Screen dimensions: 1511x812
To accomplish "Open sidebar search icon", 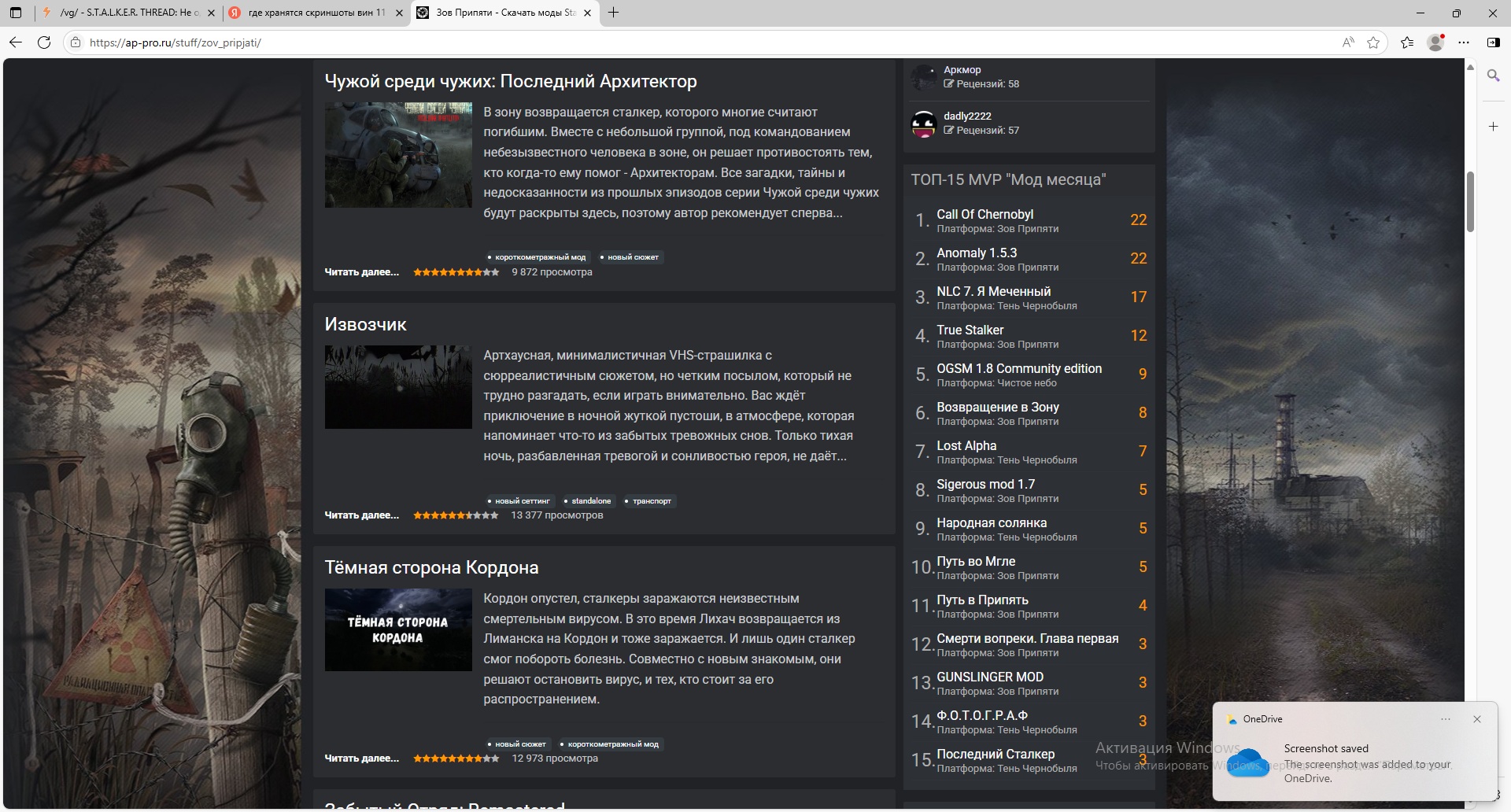I will pos(1493,76).
